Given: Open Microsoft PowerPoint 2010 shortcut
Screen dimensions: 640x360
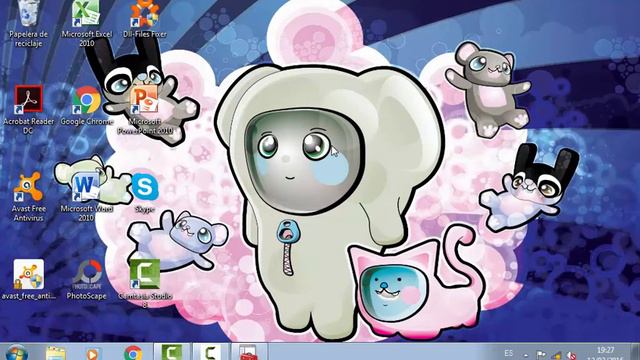Looking at the screenshot, I should coord(145,109).
